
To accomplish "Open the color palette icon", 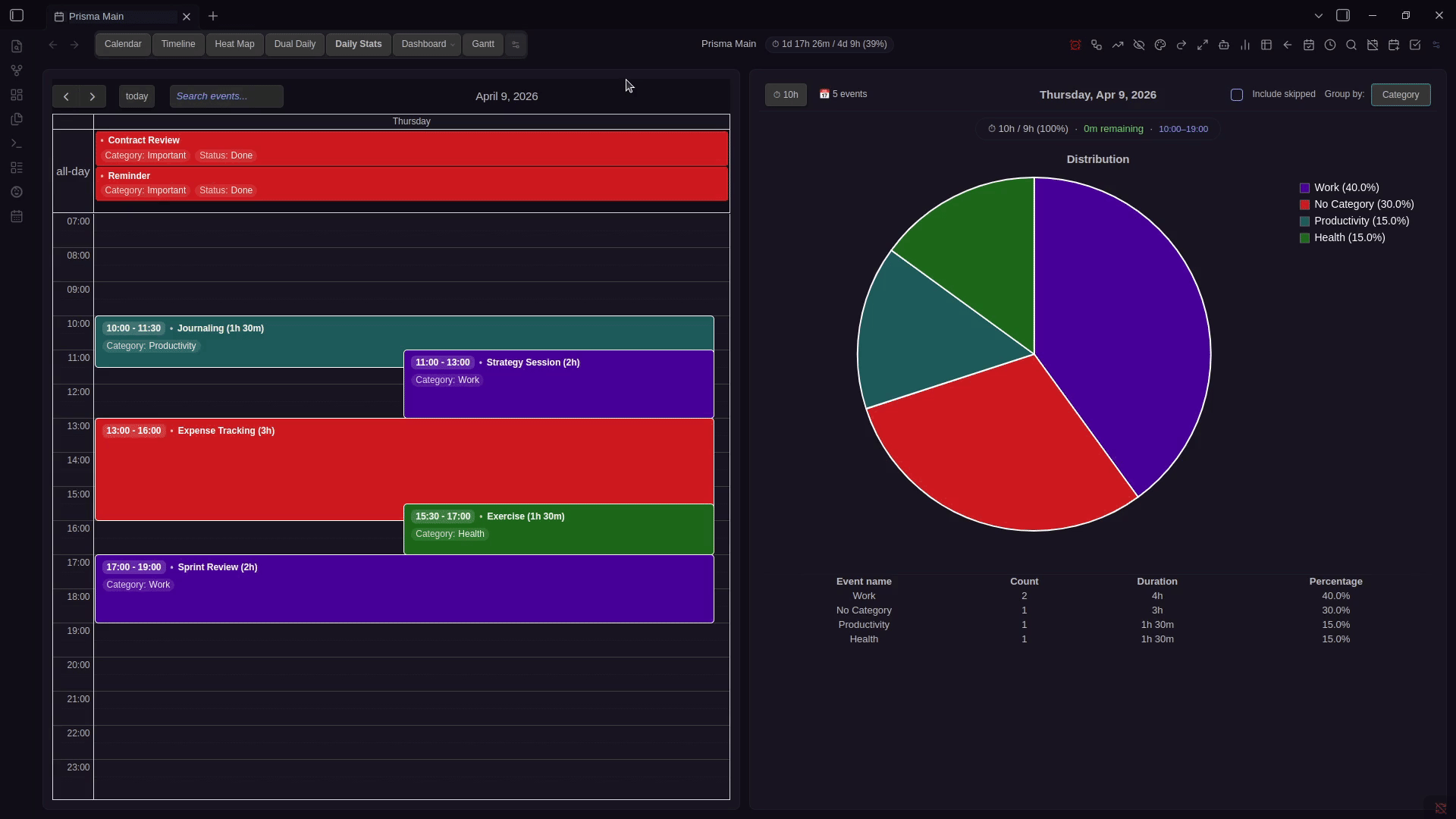I will point(1159,45).
